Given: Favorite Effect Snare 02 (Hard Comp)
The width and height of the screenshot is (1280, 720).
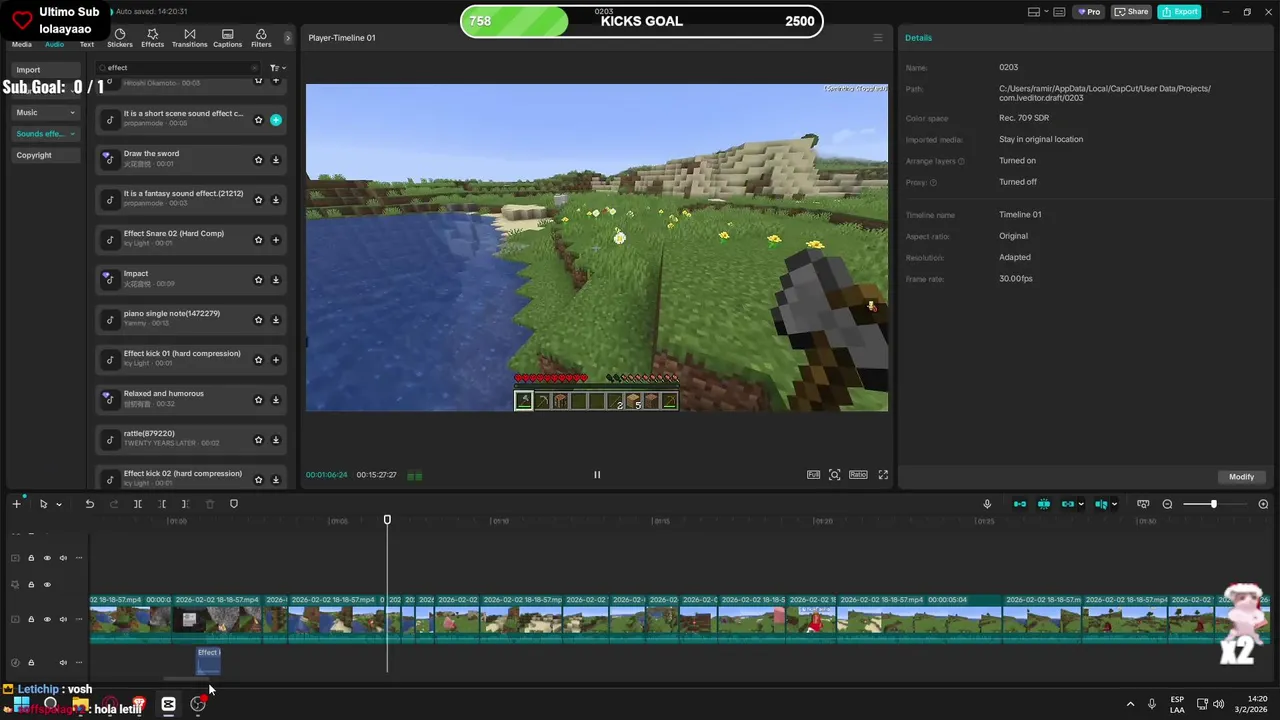Looking at the screenshot, I should [x=258, y=240].
